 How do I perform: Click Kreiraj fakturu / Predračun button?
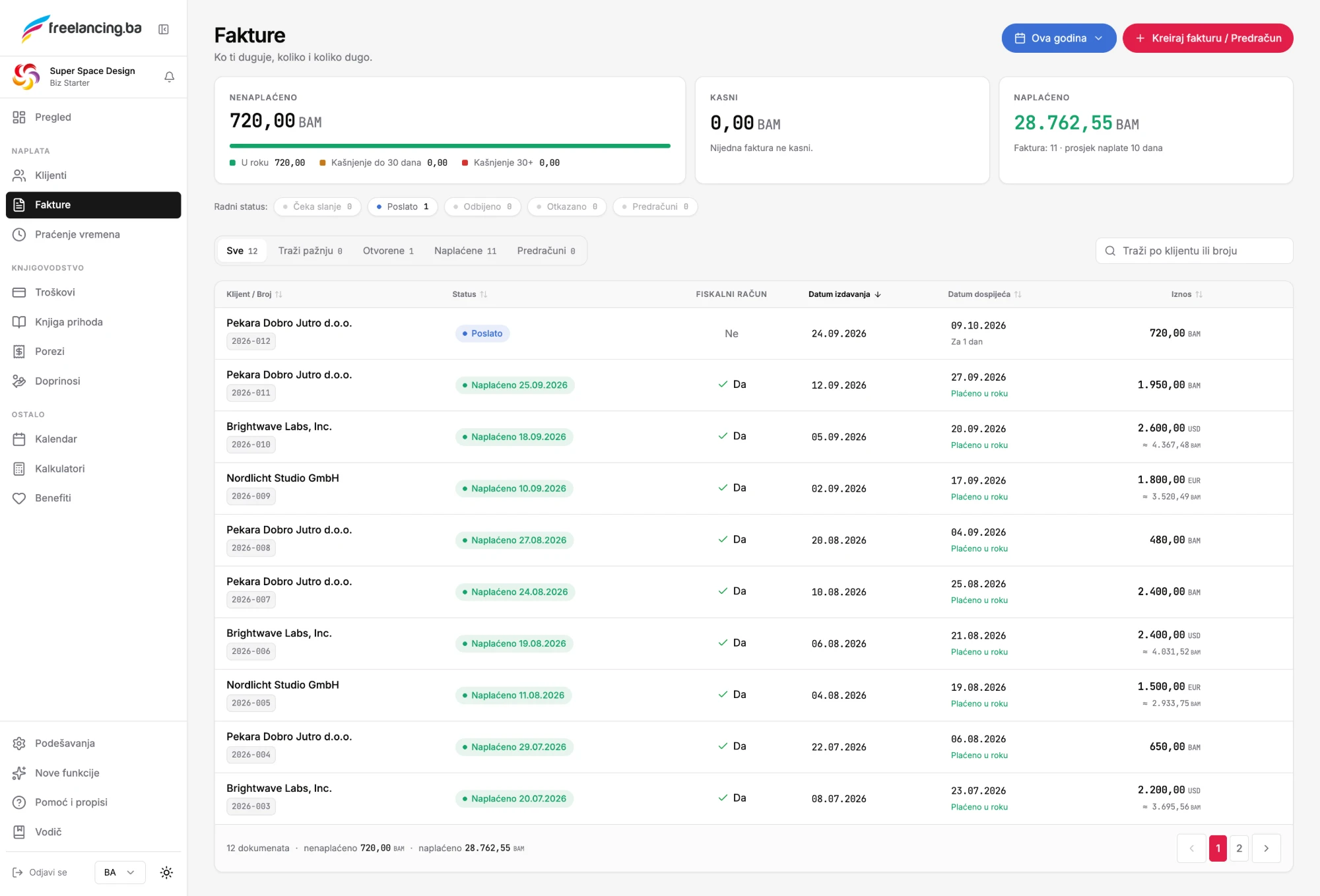pyautogui.click(x=1208, y=38)
